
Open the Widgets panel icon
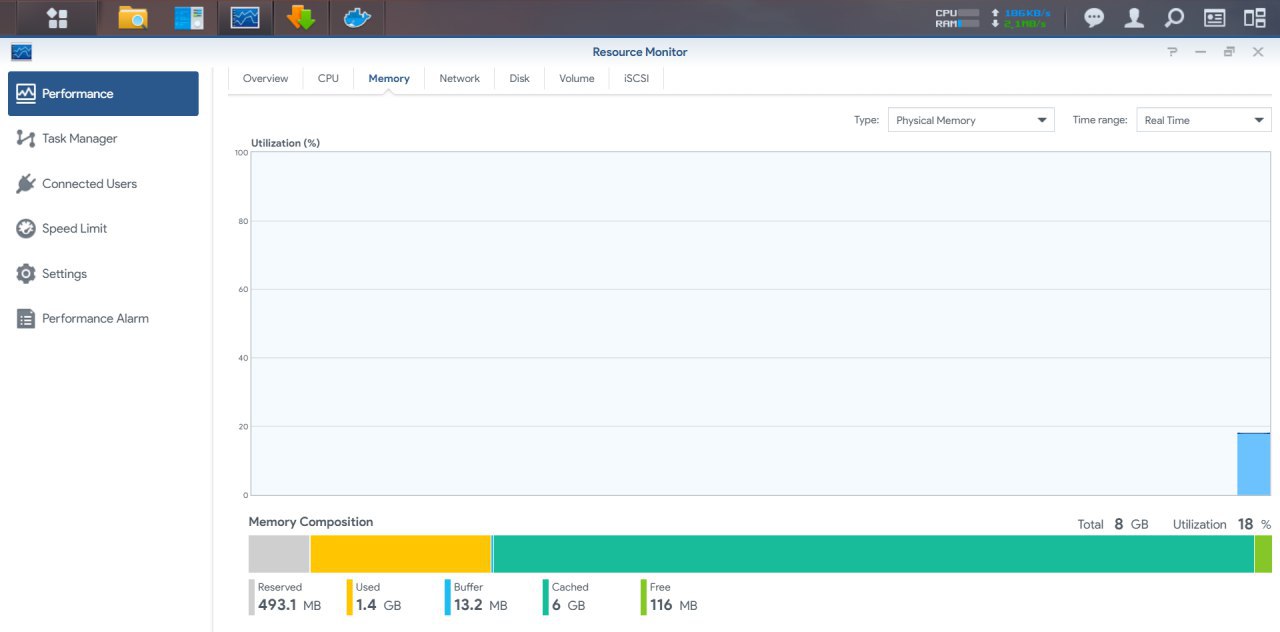tap(1214, 18)
